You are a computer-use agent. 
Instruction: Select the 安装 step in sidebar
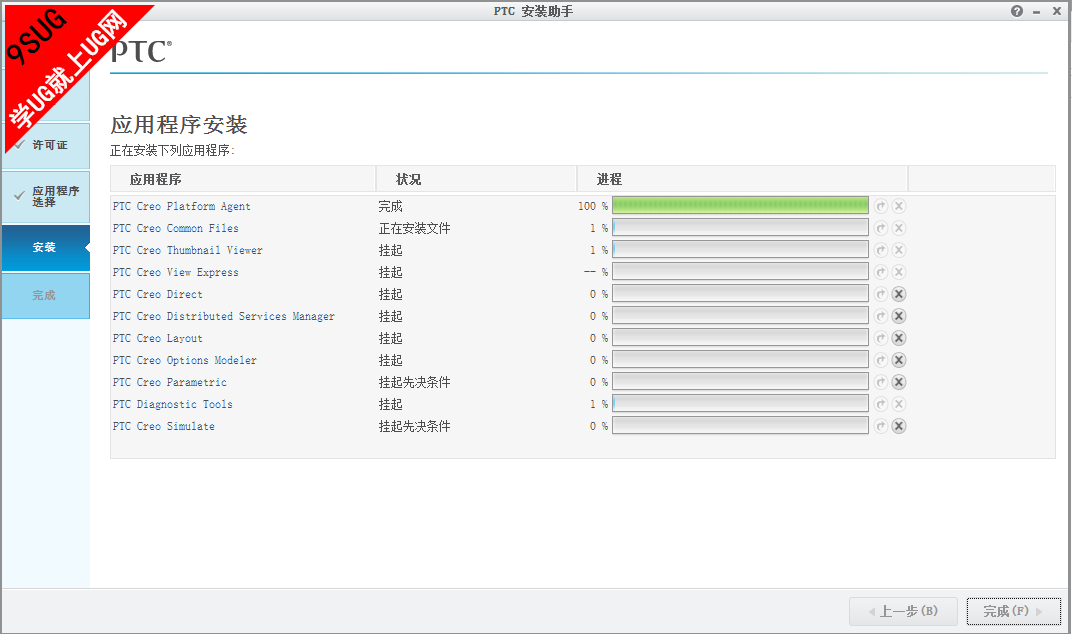[46, 248]
